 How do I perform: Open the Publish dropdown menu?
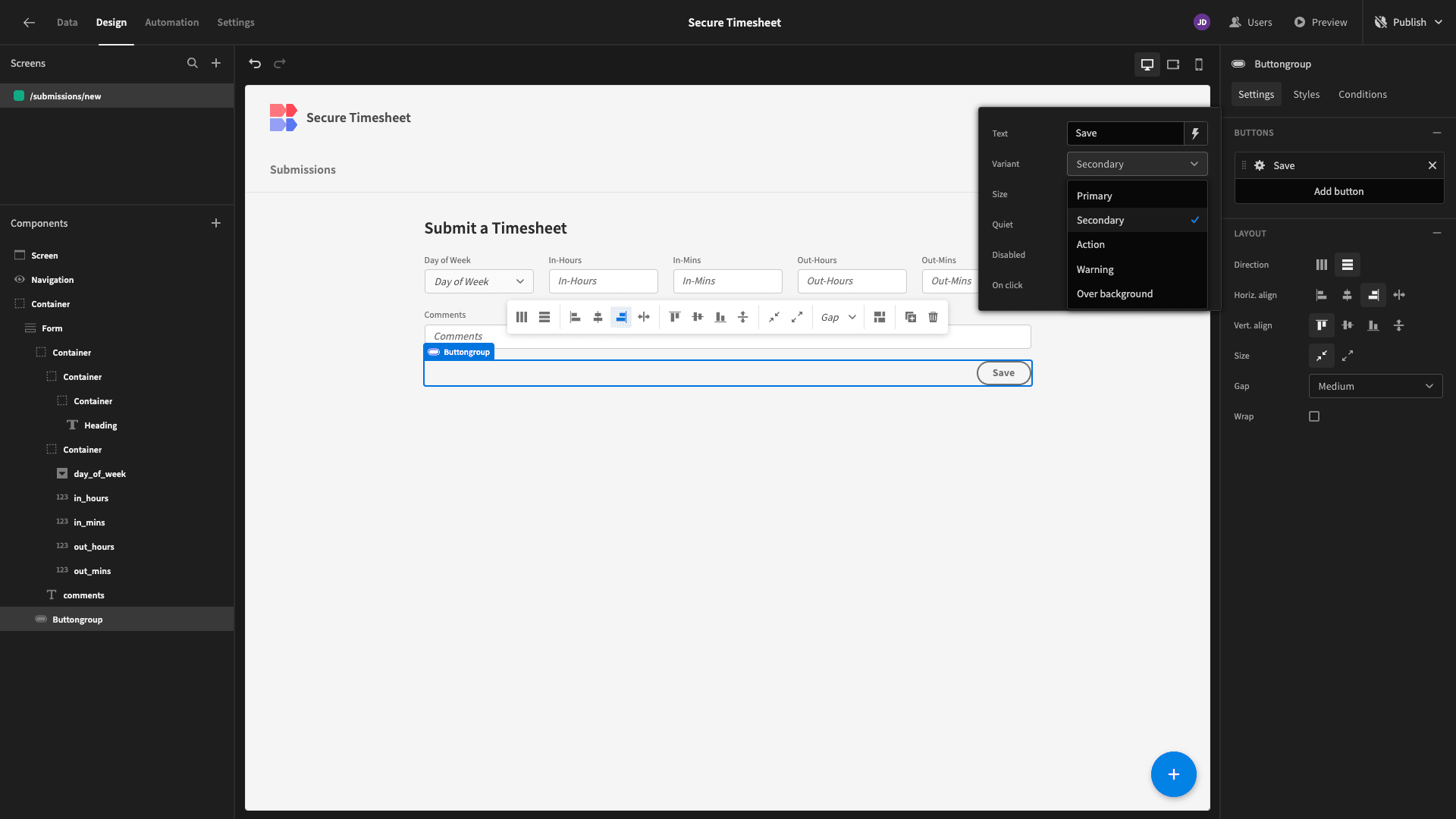[x=1409, y=23]
